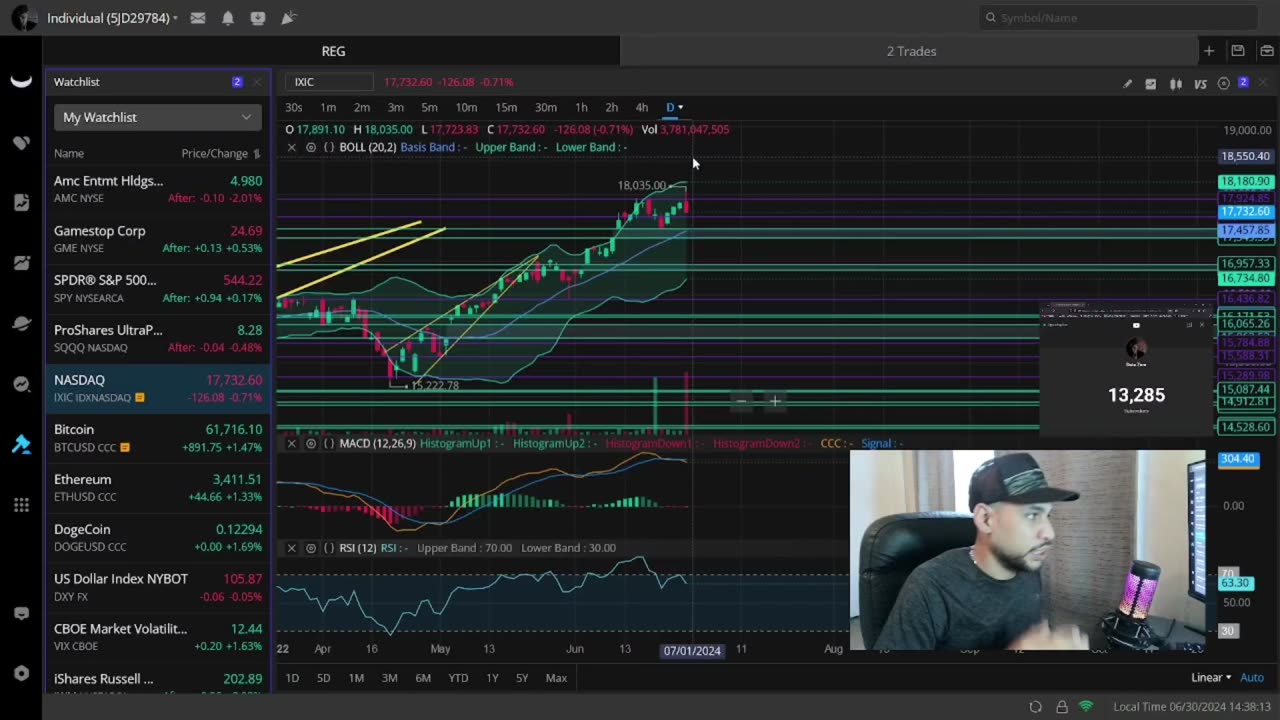Screen dimensions: 1280x720
Task: Toggle visibility of RSI indicator eye
Action: pos(311,548)
